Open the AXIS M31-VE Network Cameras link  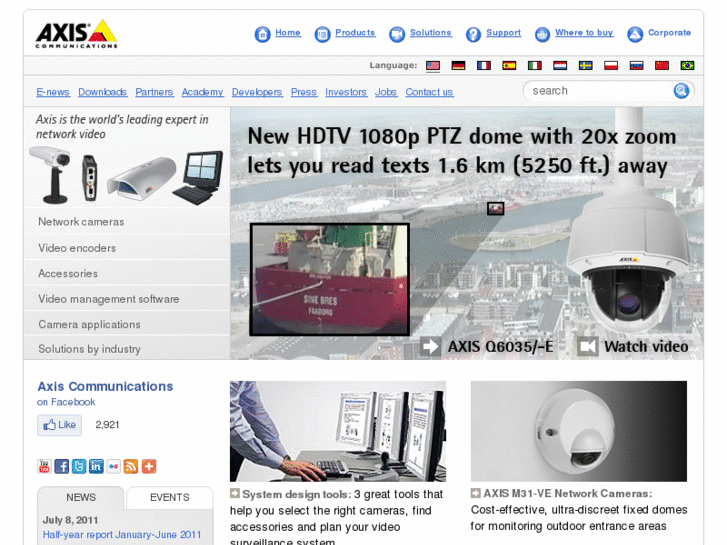[568, 494]
